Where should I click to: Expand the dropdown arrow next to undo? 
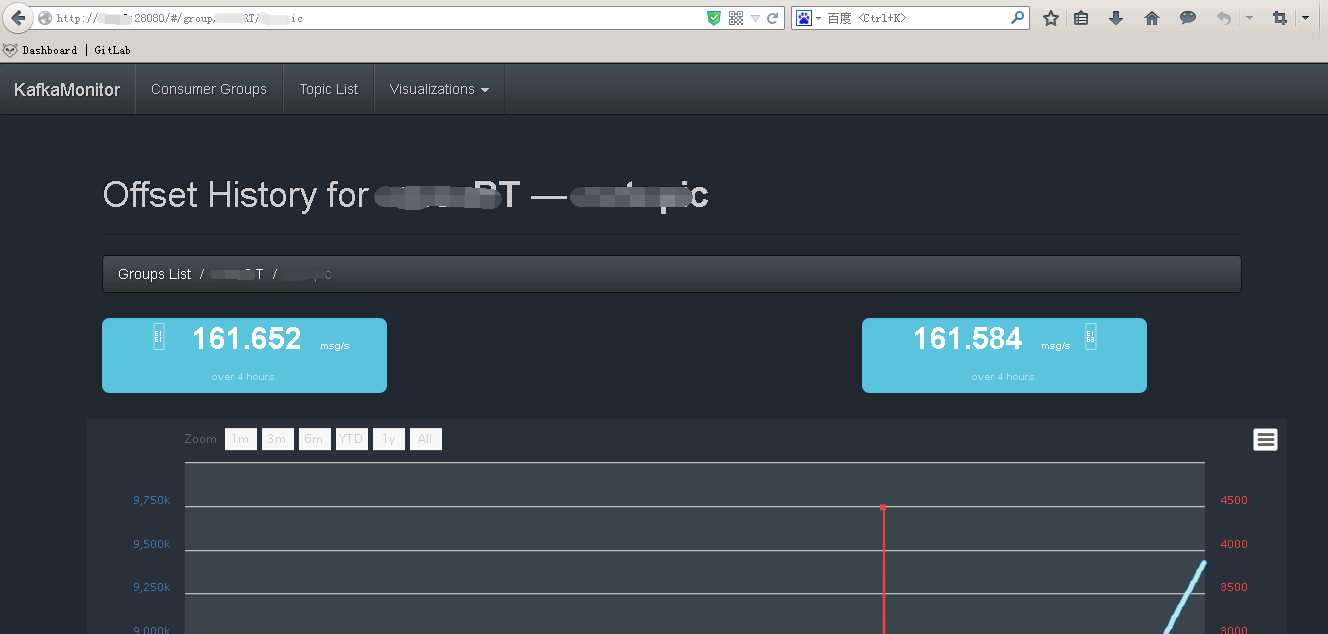[x=1249, y=18]
